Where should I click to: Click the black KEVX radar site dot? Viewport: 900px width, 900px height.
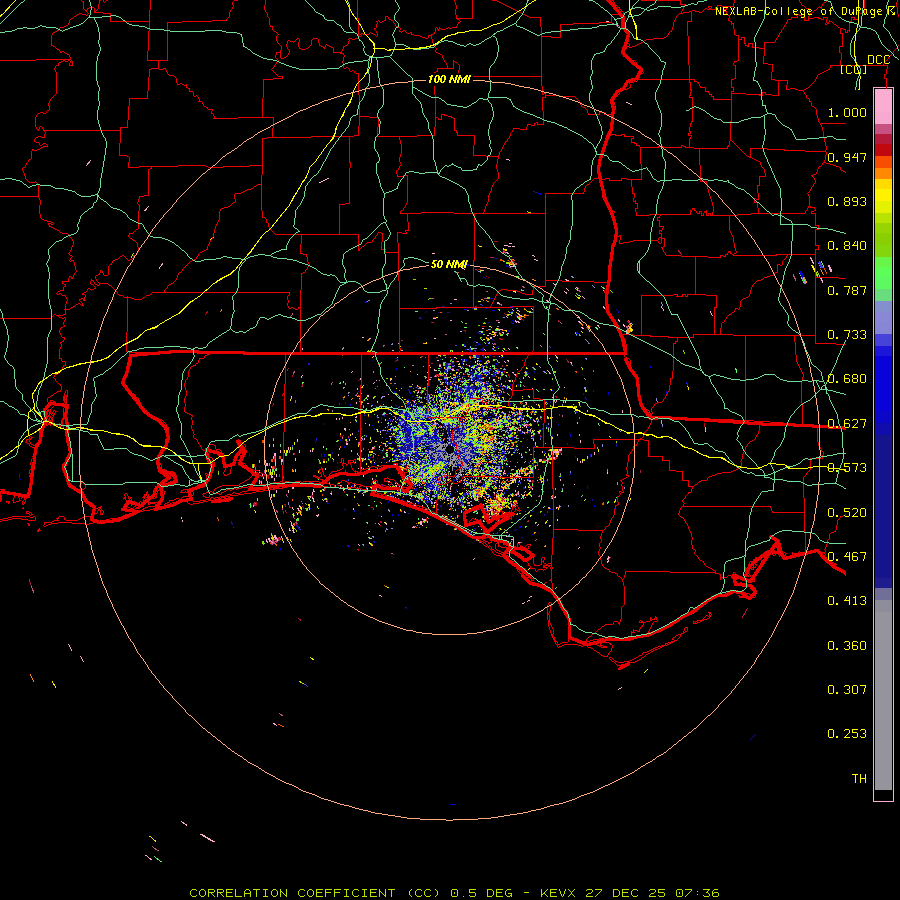pyautogui.click(x=450, y=450)
